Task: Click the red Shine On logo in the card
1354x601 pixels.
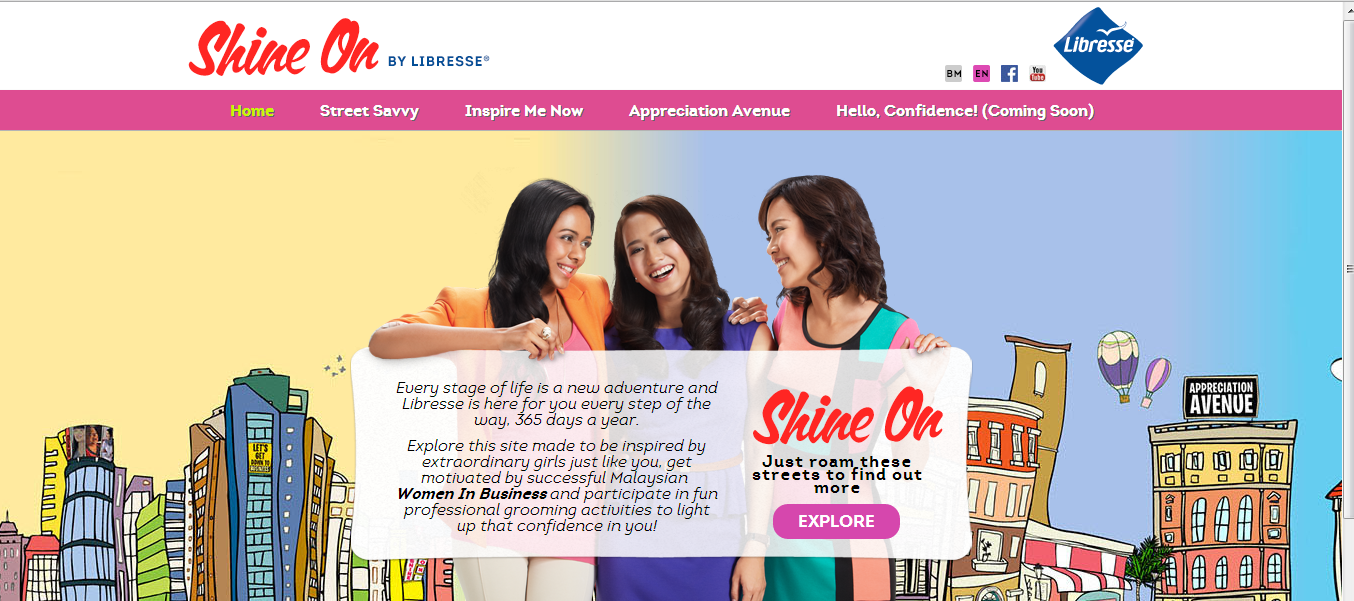Action: coord(847,417)
